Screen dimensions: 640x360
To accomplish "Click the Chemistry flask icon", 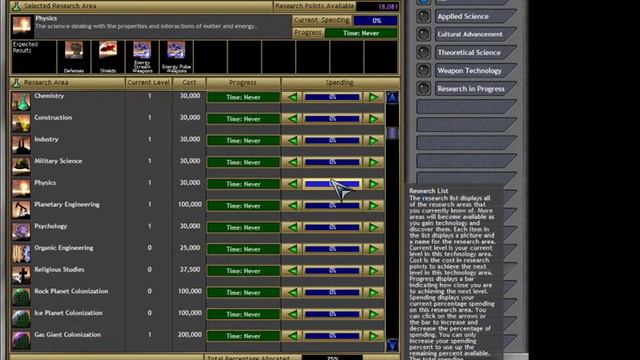I will coord(21,101).
